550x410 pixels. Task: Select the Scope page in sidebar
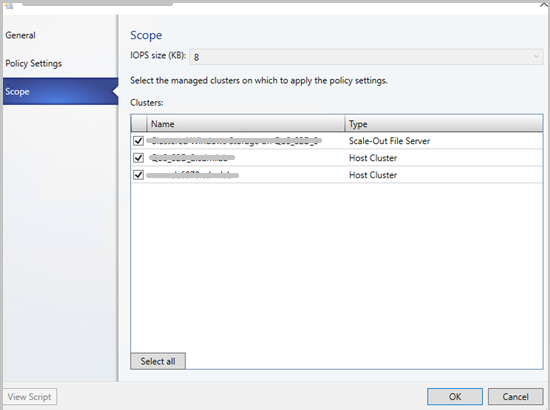(x=60, y=92)
